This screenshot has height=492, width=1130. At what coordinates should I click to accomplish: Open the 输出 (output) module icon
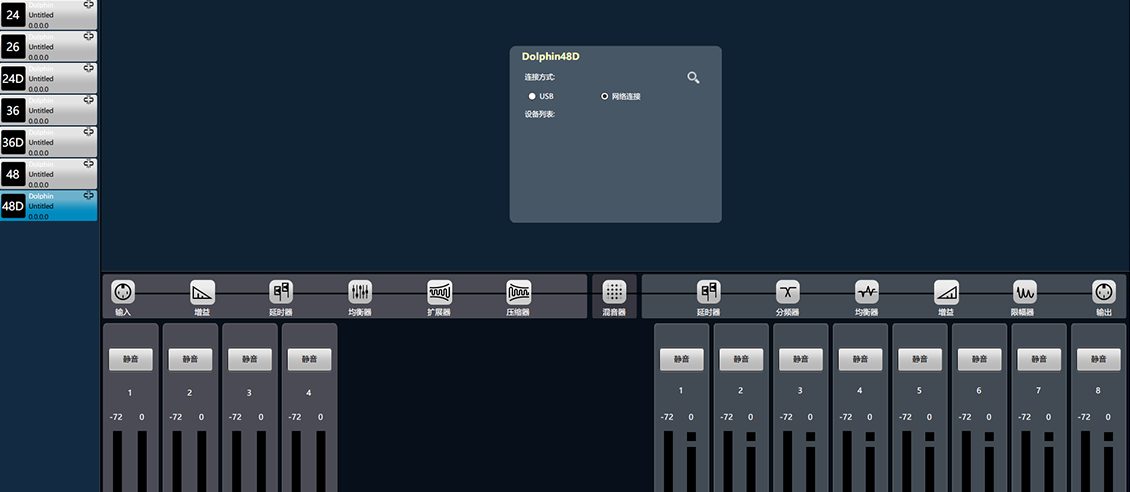[x=1103, y=292]
